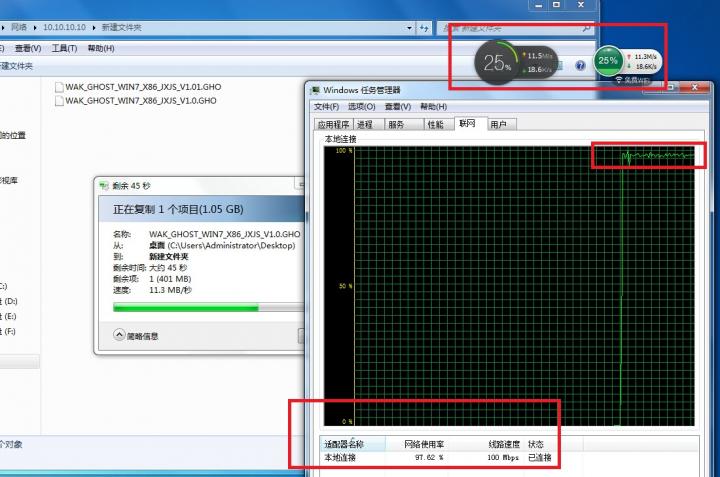Screen dimensions: 720x477
Task: Click the green 25% floating monitor ball
Action: [x=608, y=61]
